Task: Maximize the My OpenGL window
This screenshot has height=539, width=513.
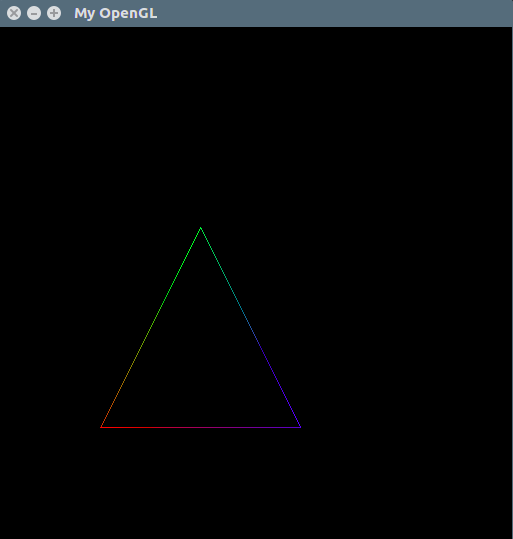Action: pos(54,13)
